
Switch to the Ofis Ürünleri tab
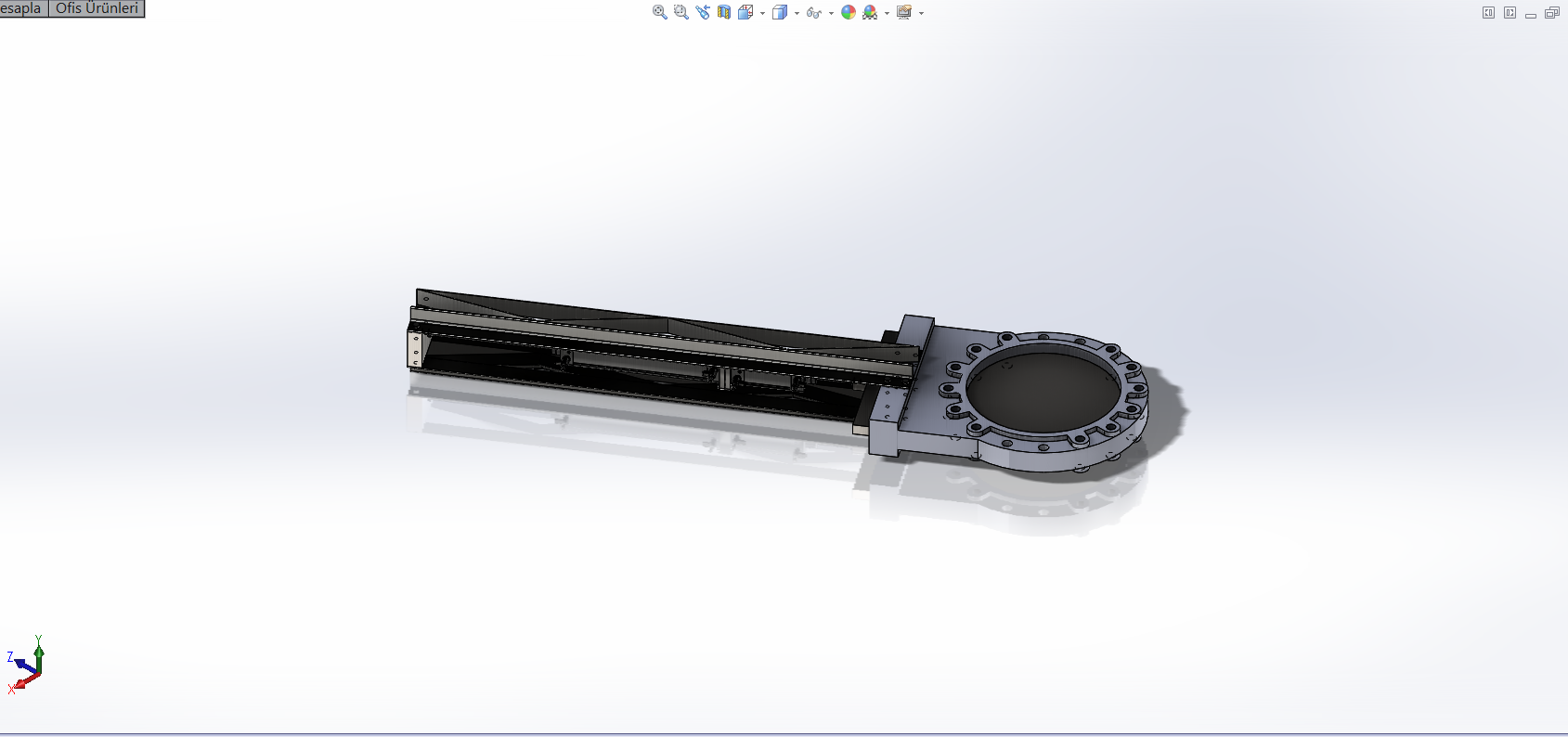97,8
